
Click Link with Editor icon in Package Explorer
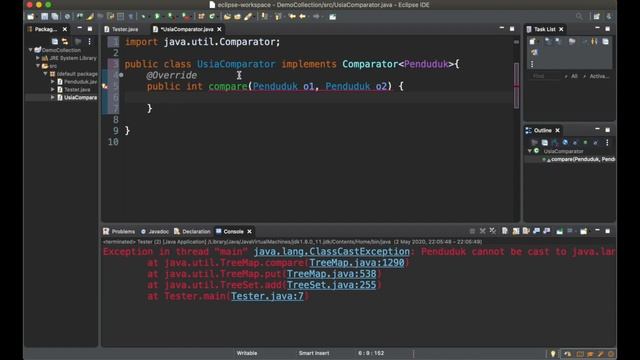[65, 41]
